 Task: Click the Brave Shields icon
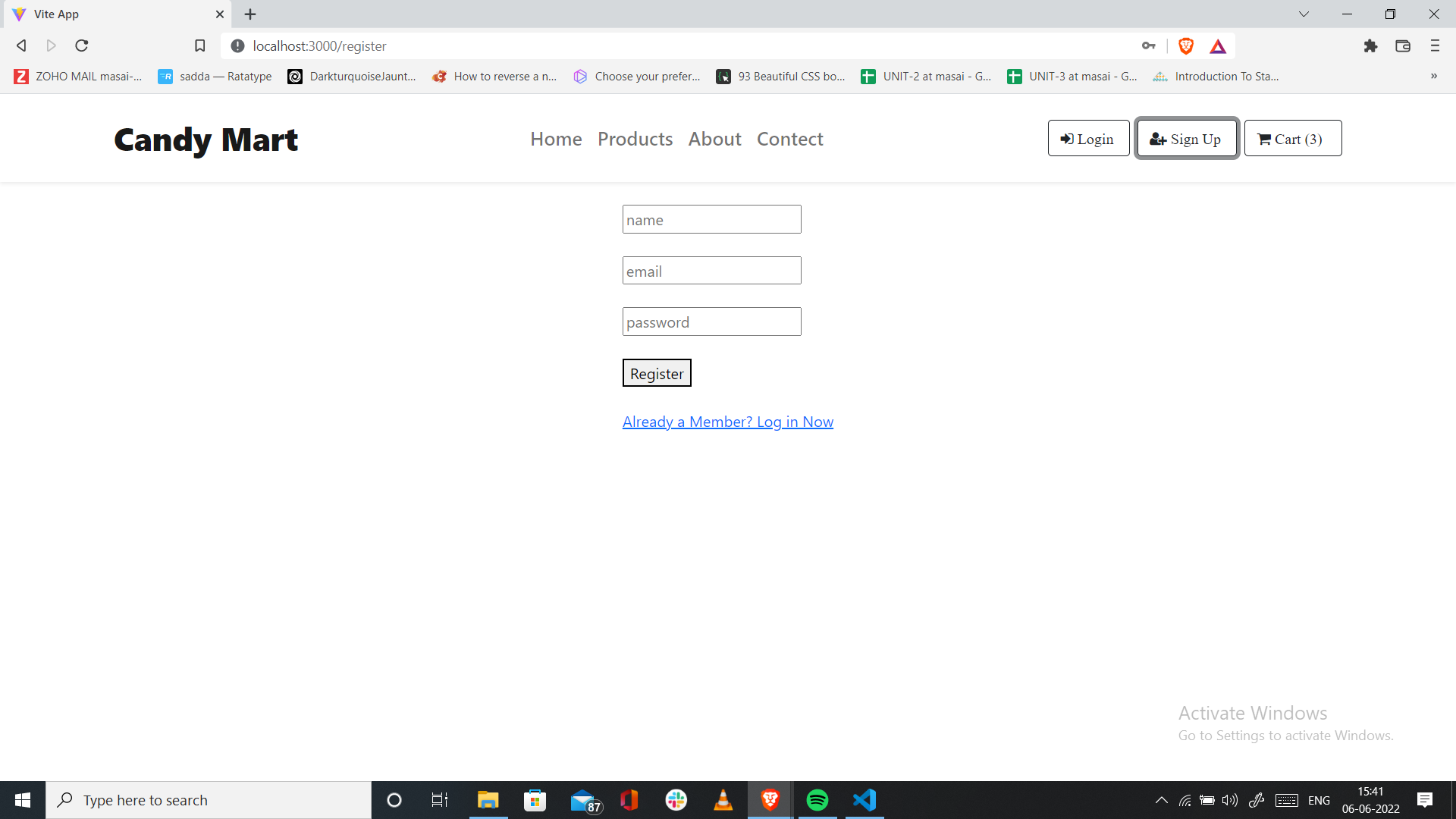(x=1185, y=45)
